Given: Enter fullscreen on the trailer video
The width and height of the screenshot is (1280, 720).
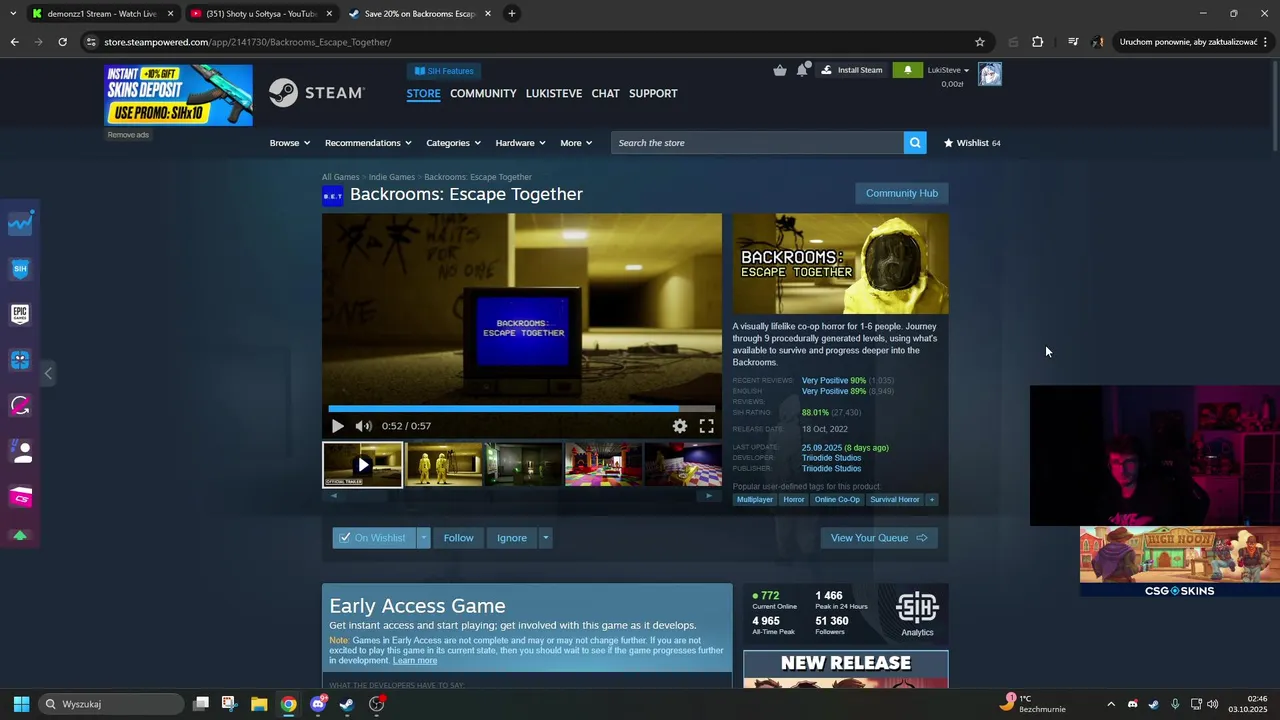Looking at the screenshot, I should point(706,426).
